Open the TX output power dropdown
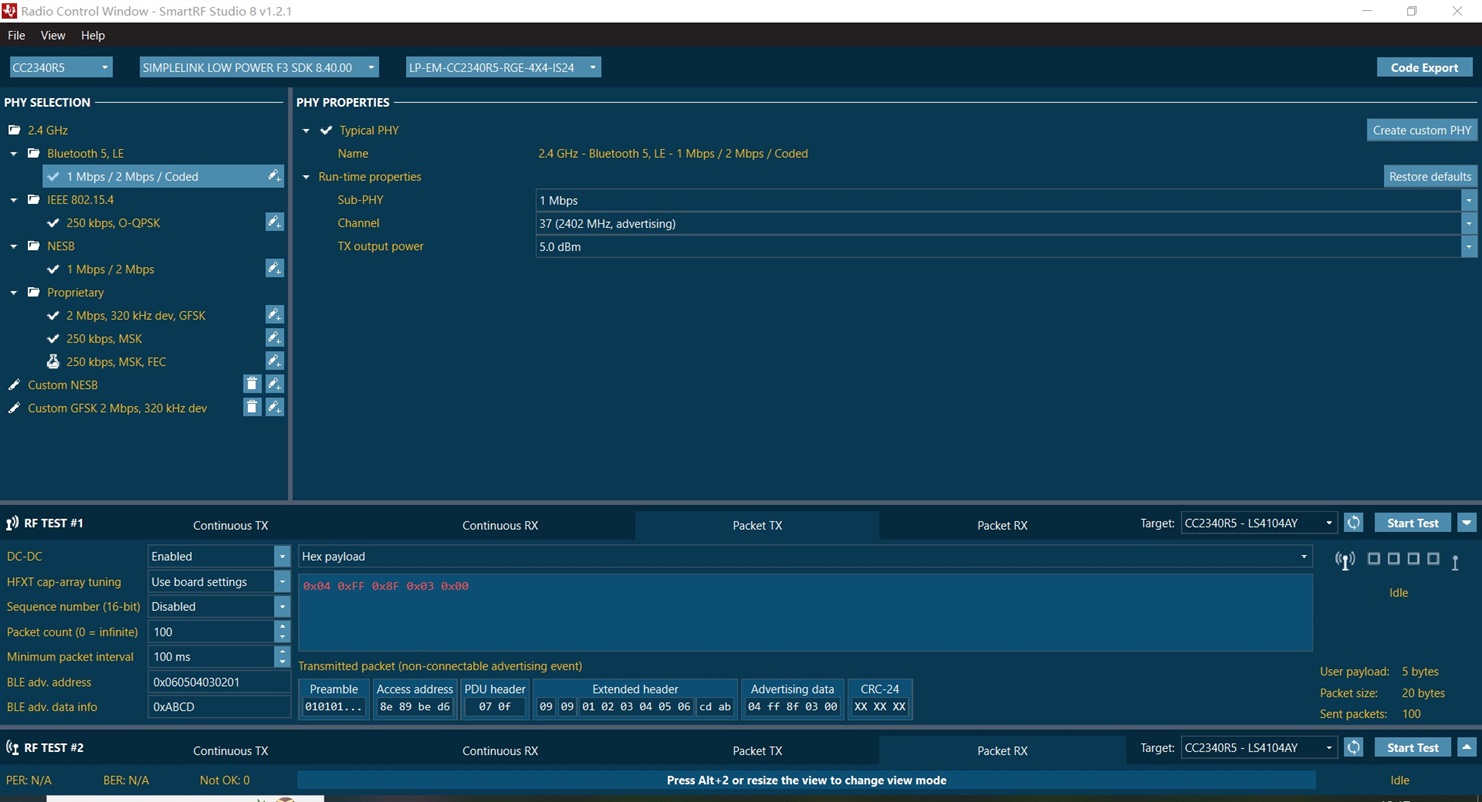 coord(1468,246)
